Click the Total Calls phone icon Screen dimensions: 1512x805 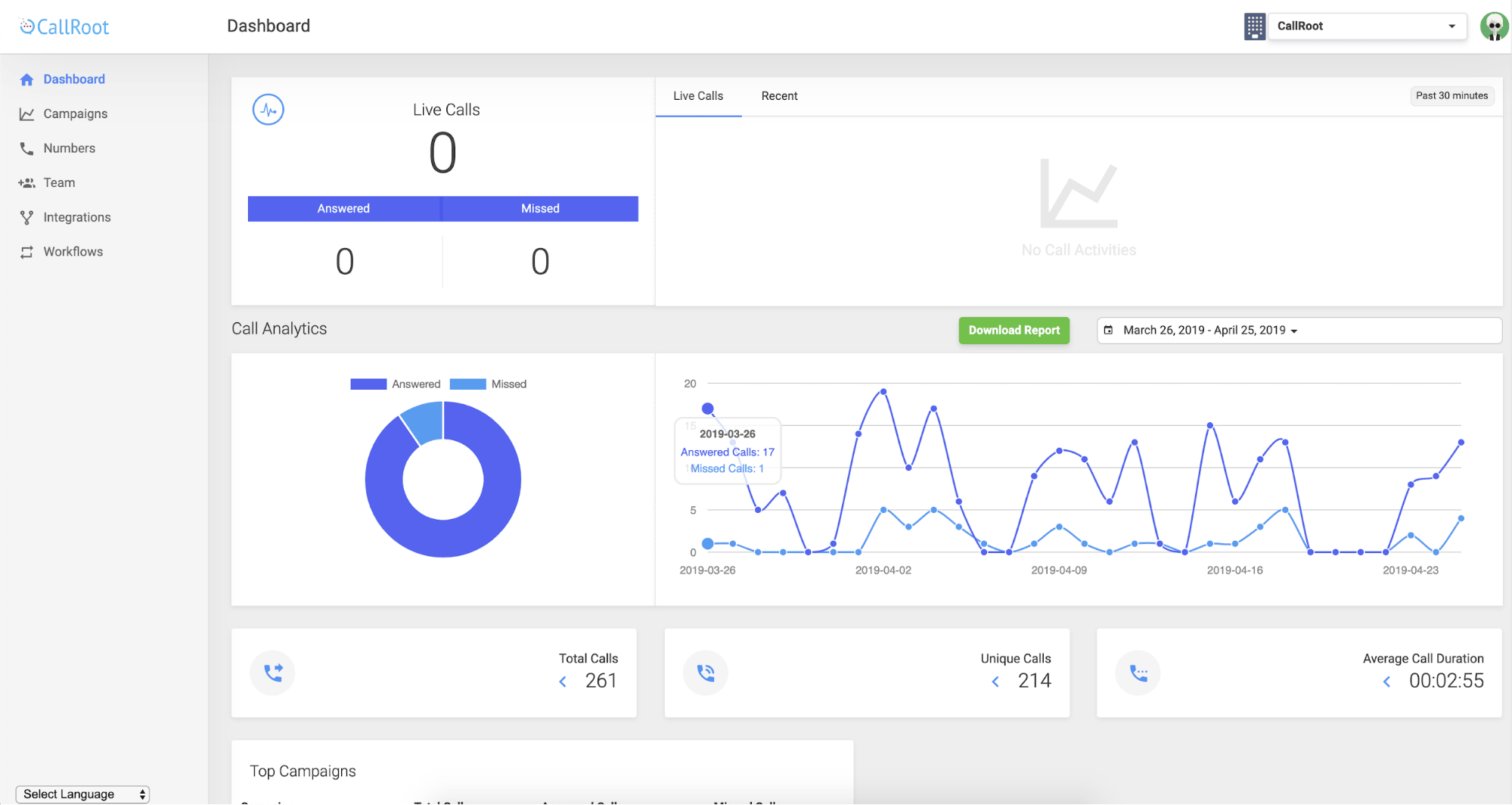click(x=272, y=673)
